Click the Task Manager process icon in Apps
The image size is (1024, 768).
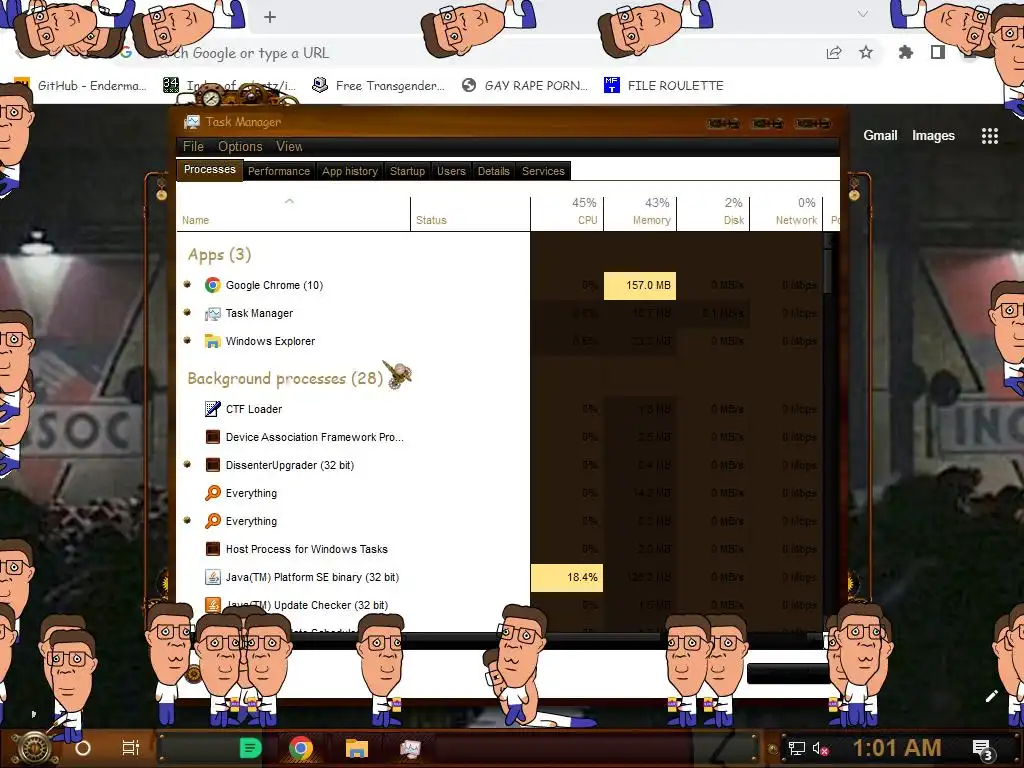coord(212,313)
